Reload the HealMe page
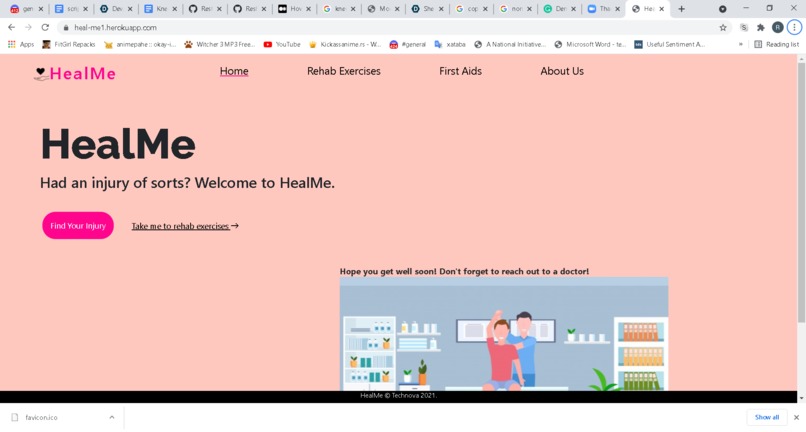Image resolution: width=806 pixels, height=432 pixels. click(x=45, y=27)
